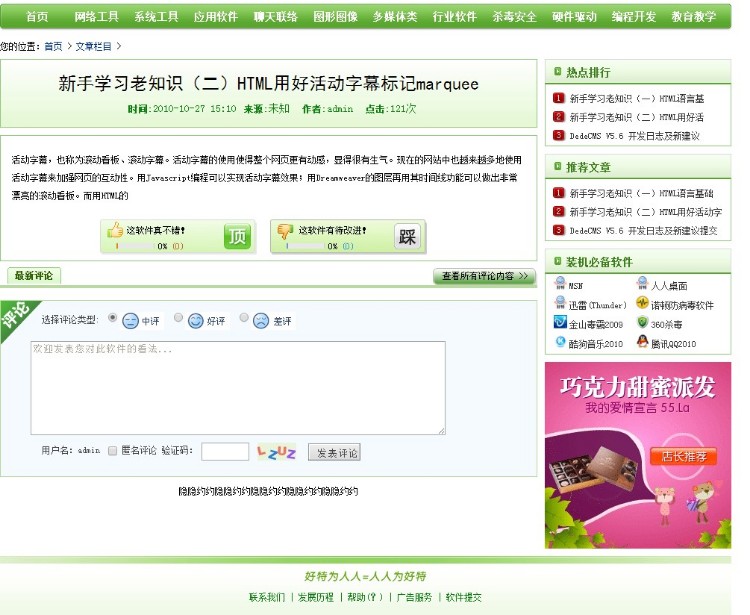Click the 酷狗音乐2010 icon
The image size is (750, 615).
tap(560, 341)
